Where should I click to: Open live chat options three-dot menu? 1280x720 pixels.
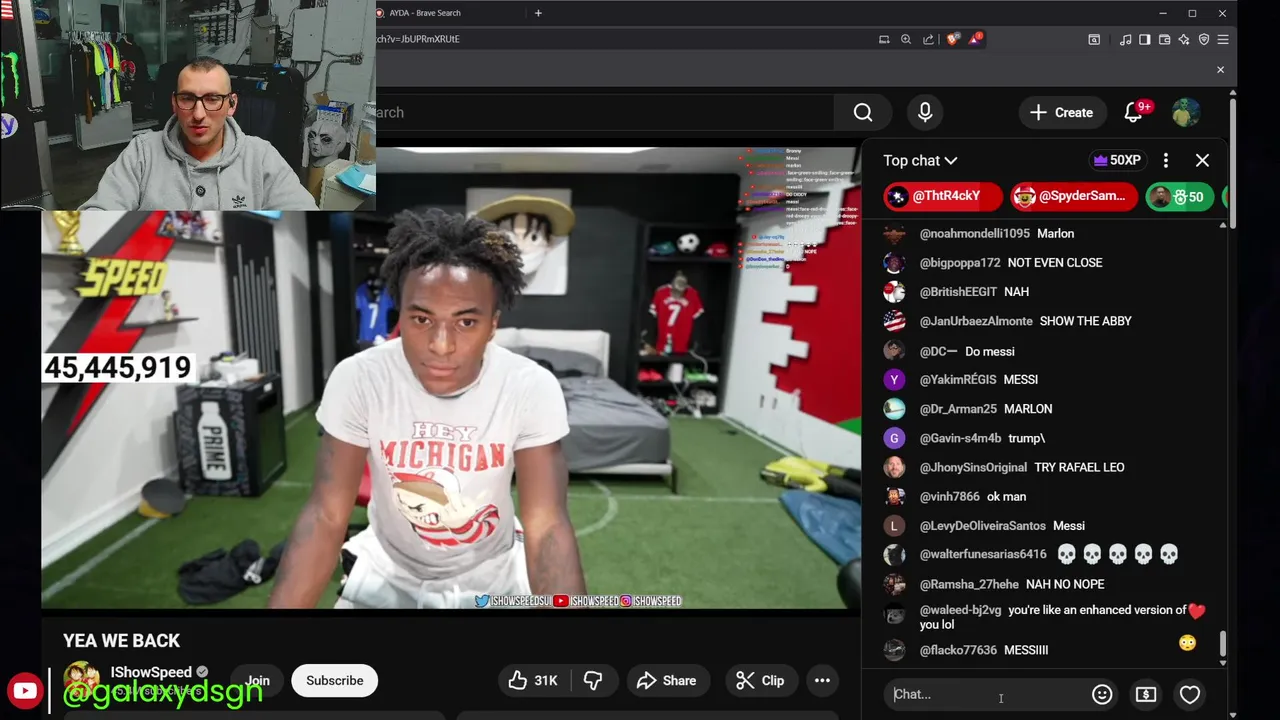pos(1166,160)
